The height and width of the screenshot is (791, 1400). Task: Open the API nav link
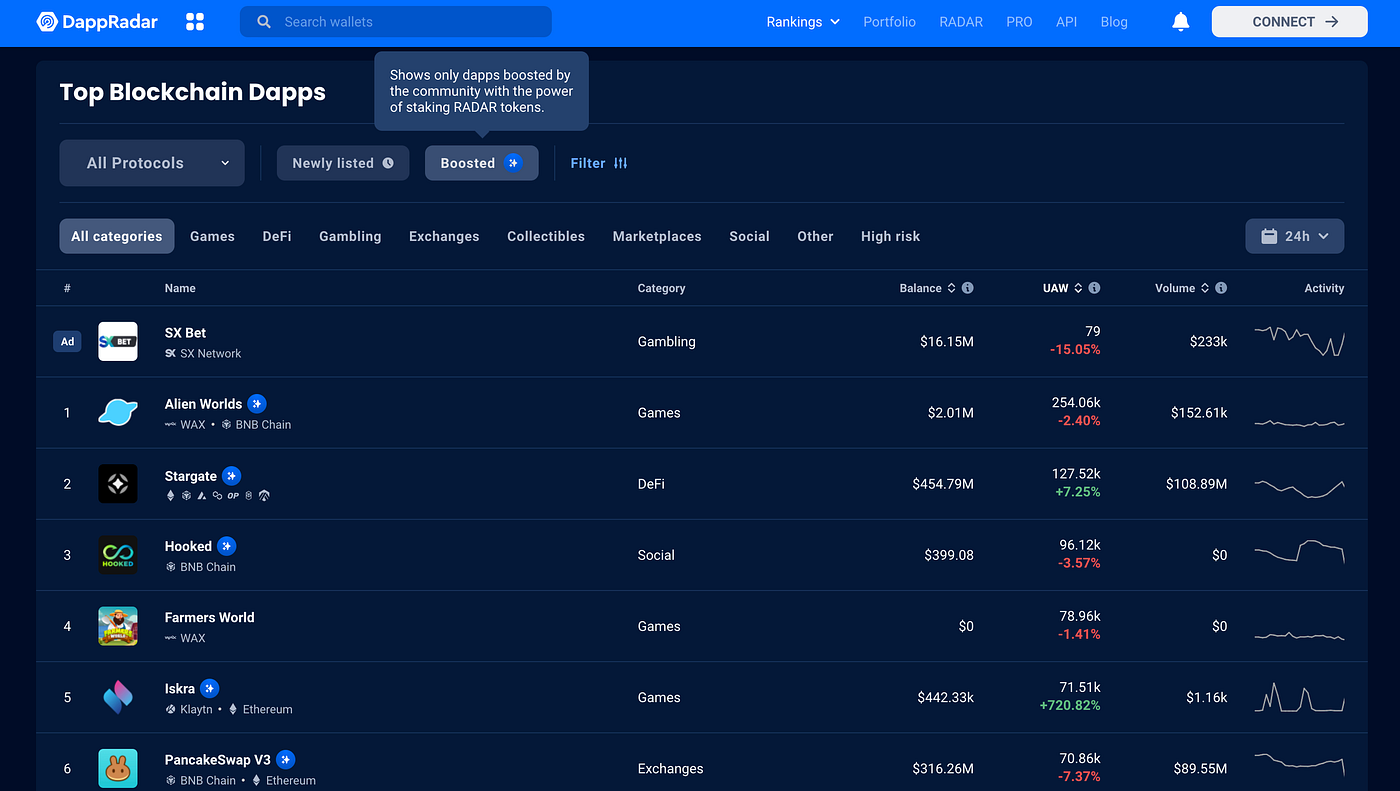pos(1066,22)
